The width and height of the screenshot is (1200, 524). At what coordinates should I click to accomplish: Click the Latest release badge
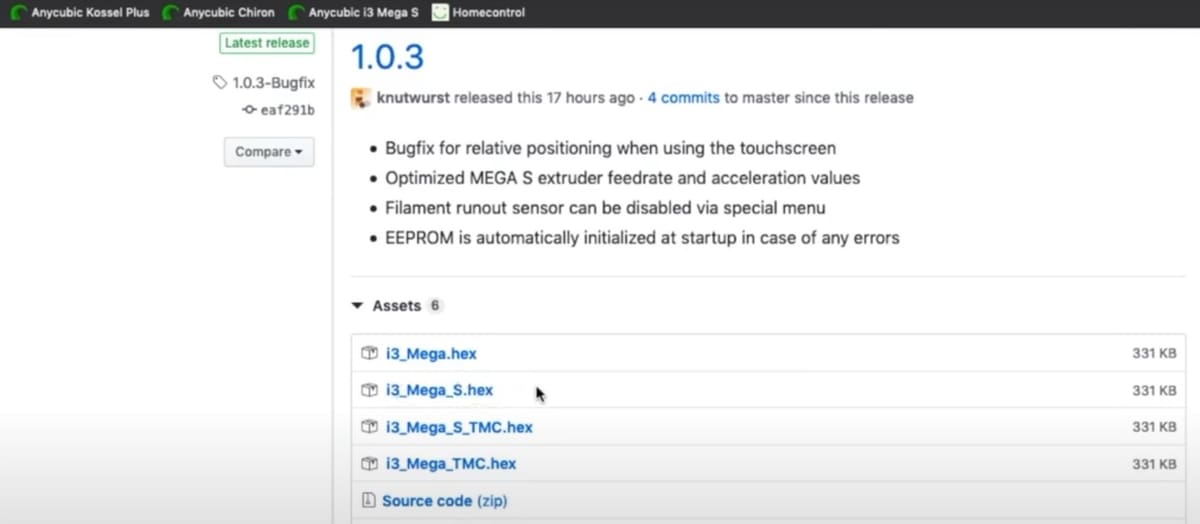[267, 43]
